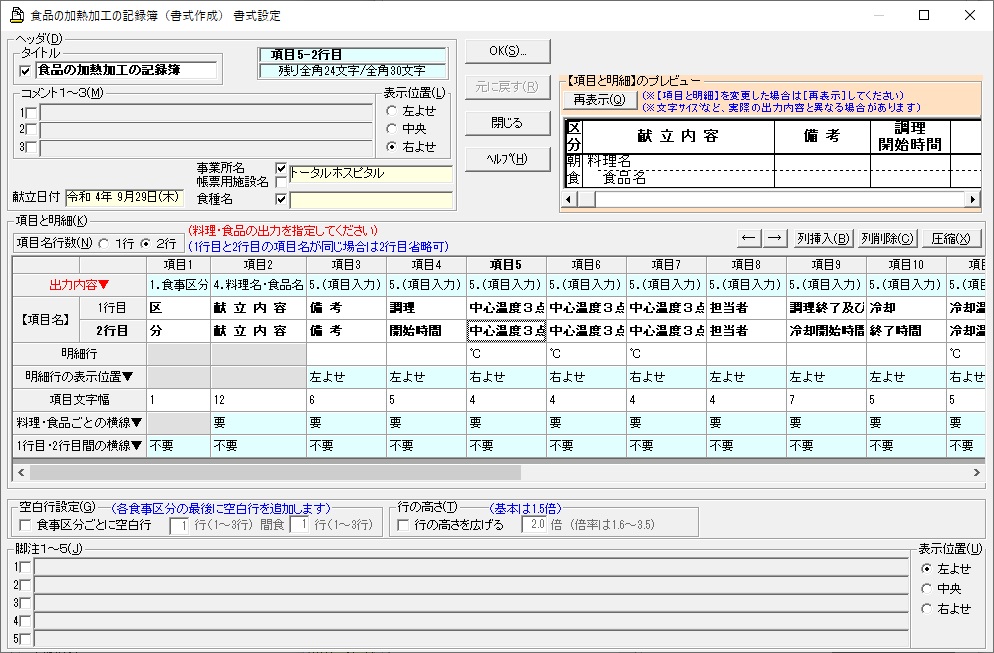This screenshot has width=994, height=653.
Task: Click the title text field
Action: pyautogui.click(x=126, y=70)
